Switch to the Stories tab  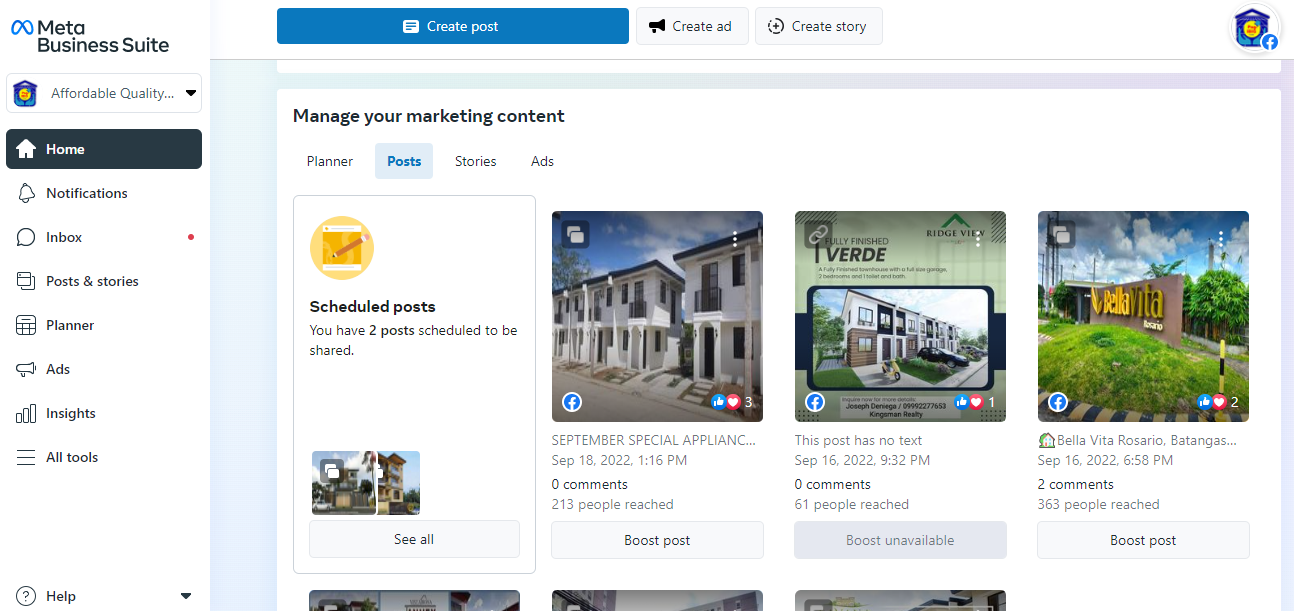pyautogui.click(x=475, y=161)
